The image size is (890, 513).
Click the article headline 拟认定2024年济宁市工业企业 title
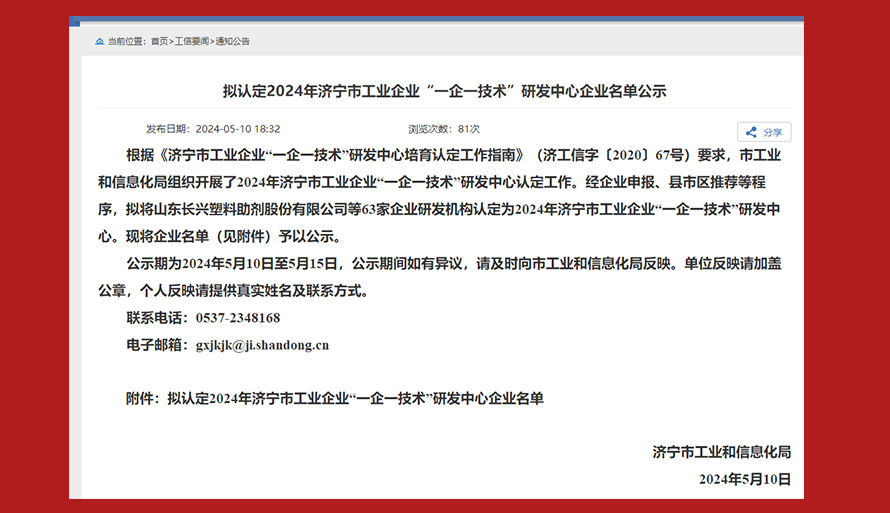444,91
